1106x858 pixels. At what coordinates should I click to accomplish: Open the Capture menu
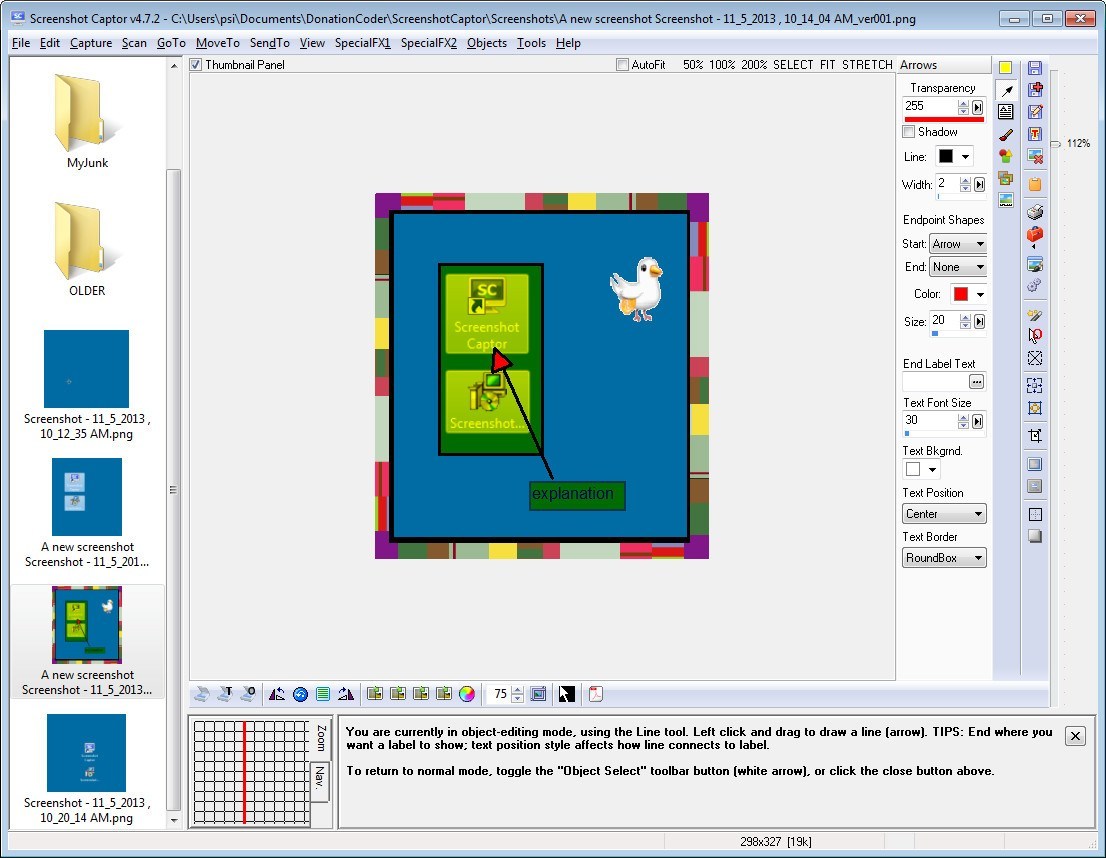[91, 43]
